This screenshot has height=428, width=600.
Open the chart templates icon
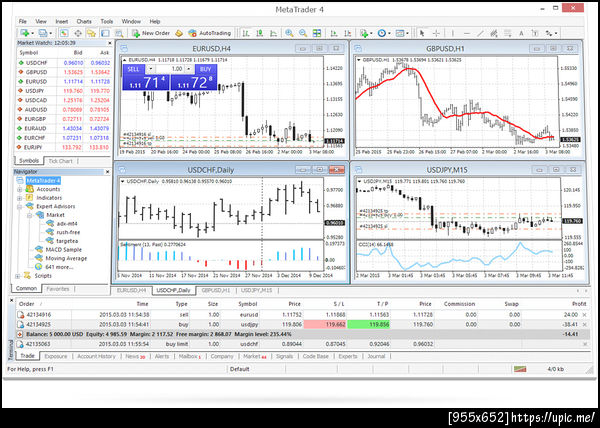point(399,33)
